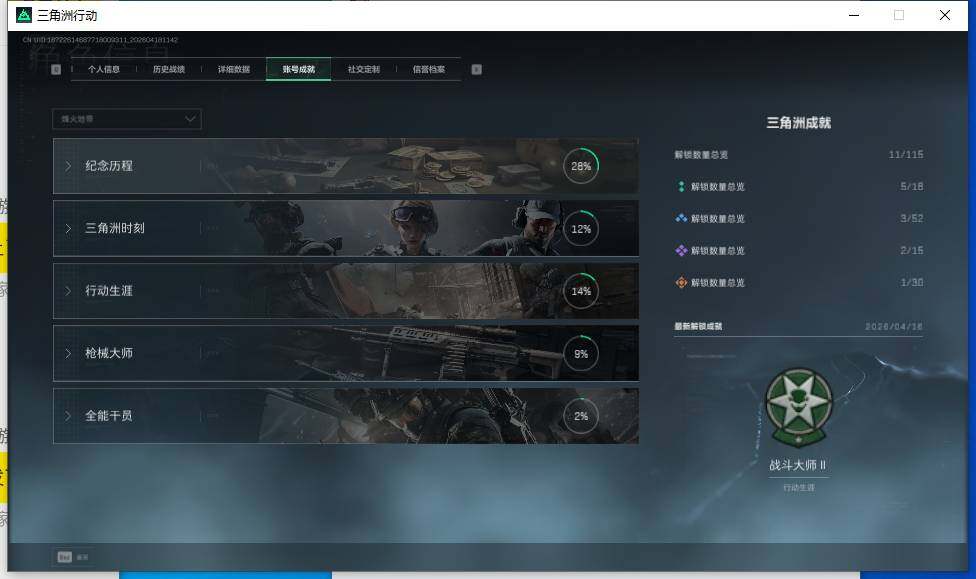Click the Delta Force app icon in title bar
The width and height of the screenshot is (976, 579).
(24, 15)
